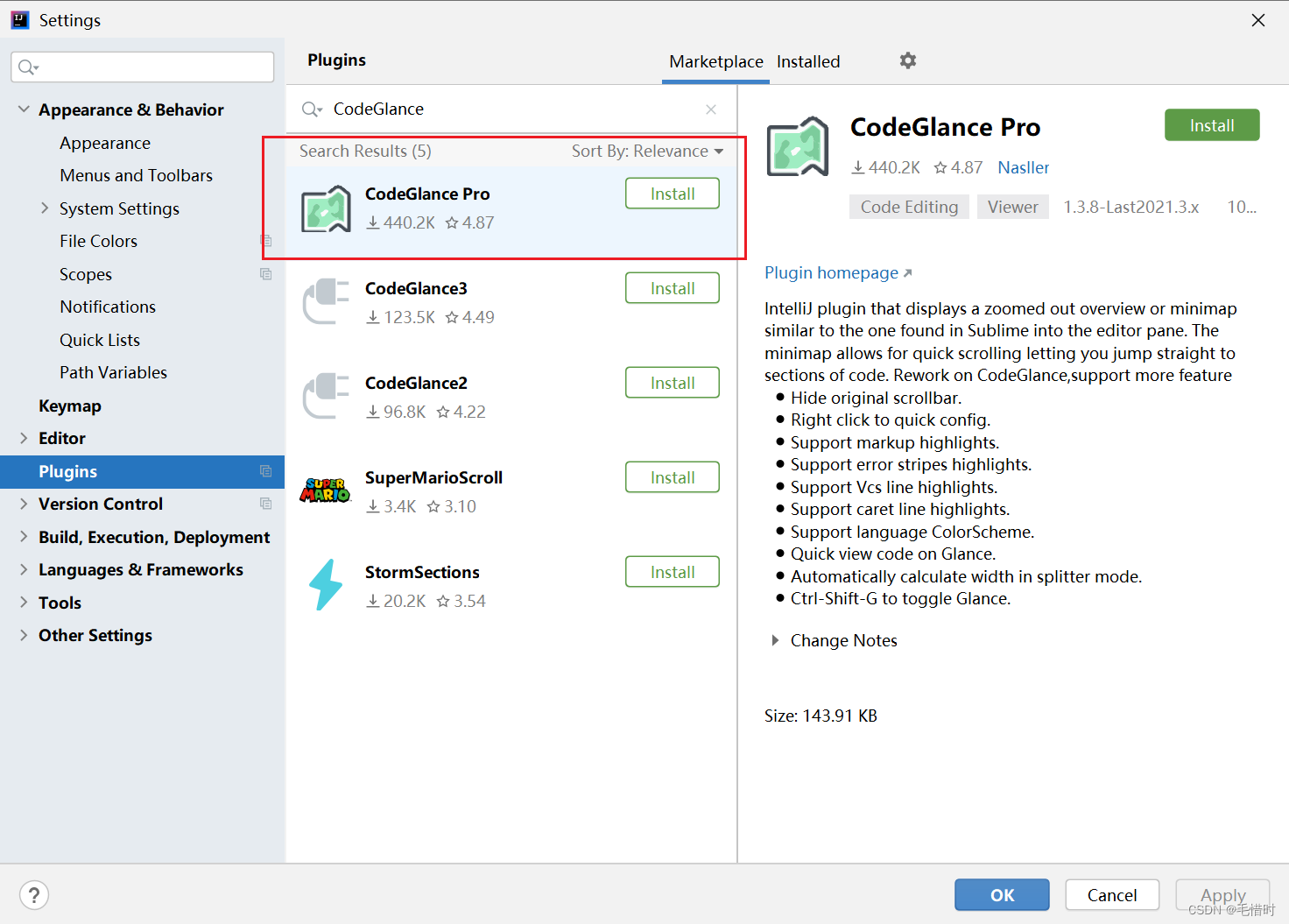This screenshot has height=924, width=1289.
Task: Close the Settings dialog
Action: [1258, 20]
